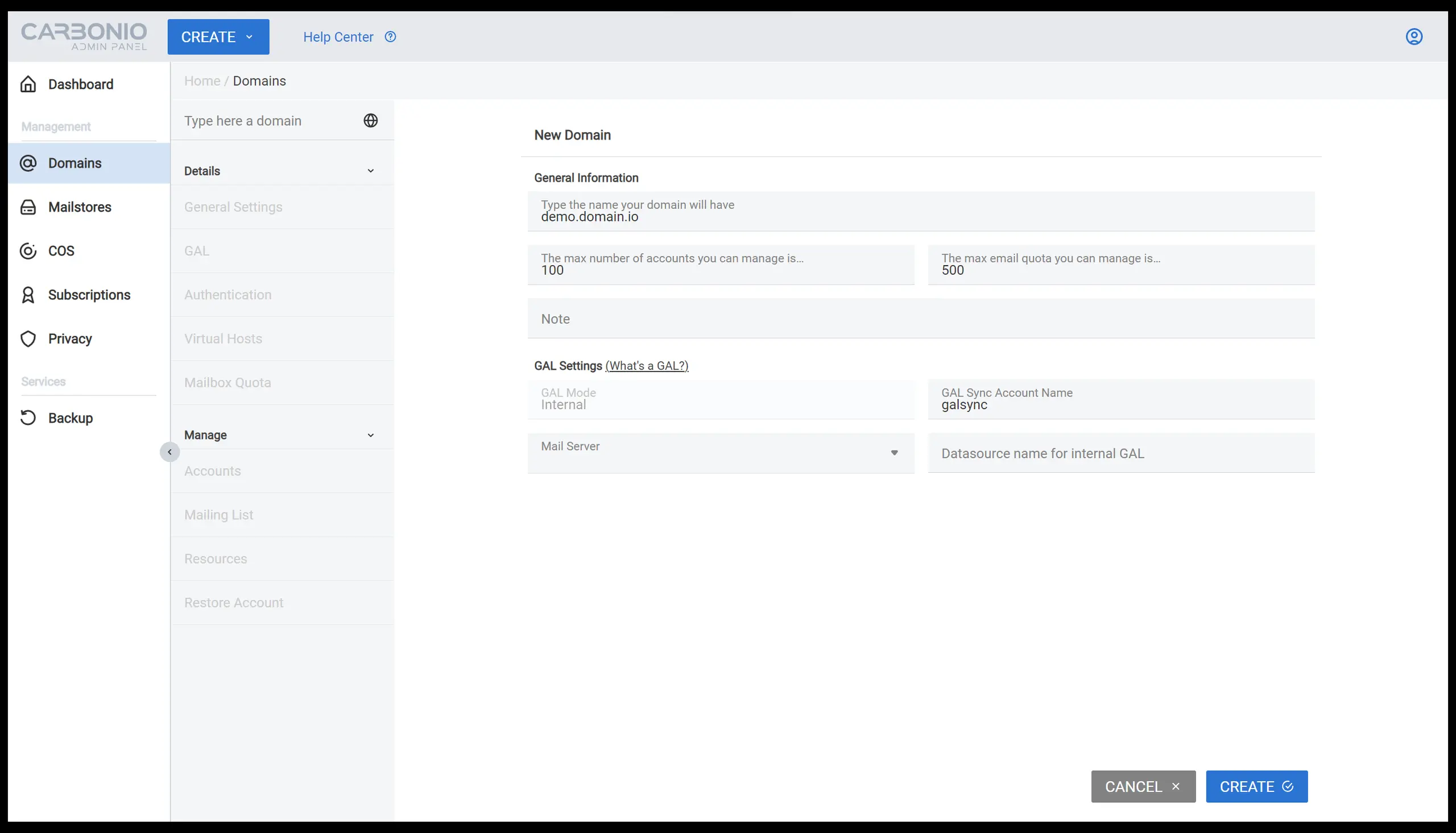The image size is (1456, 833).
Task: Click the Note input field
Action: click(x=921, y=318)
